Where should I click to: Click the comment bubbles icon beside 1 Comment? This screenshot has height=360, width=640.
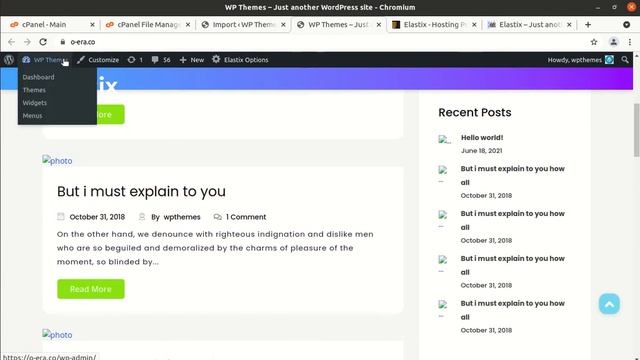click(x=218, y=217)
